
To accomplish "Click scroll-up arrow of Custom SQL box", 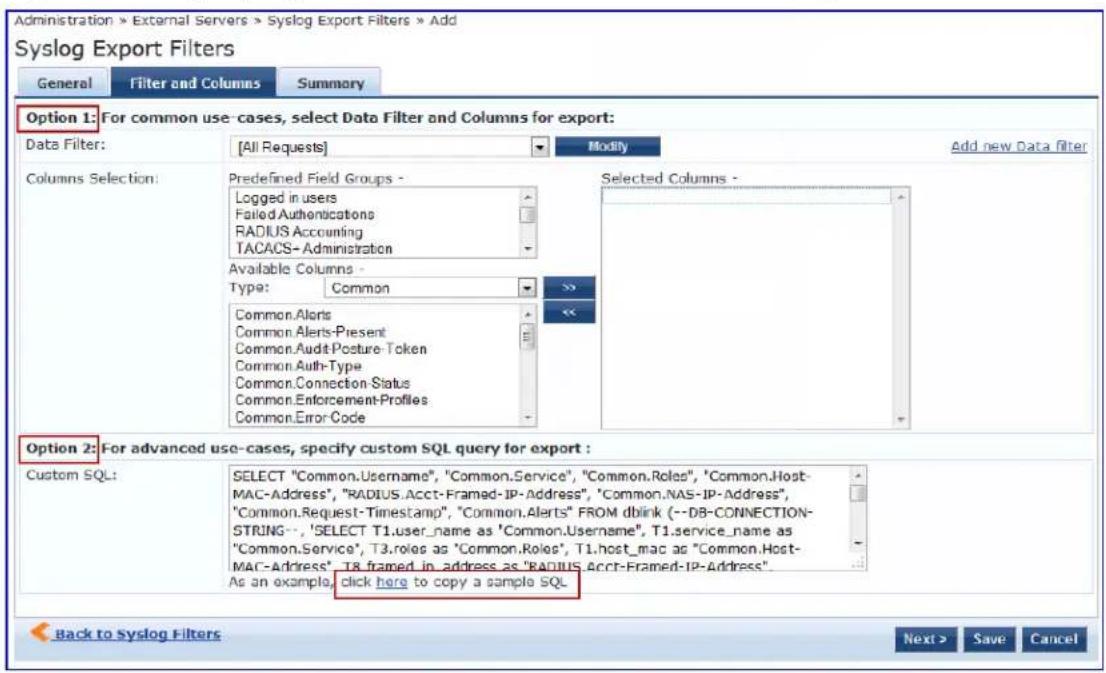I will coord(858,475).
